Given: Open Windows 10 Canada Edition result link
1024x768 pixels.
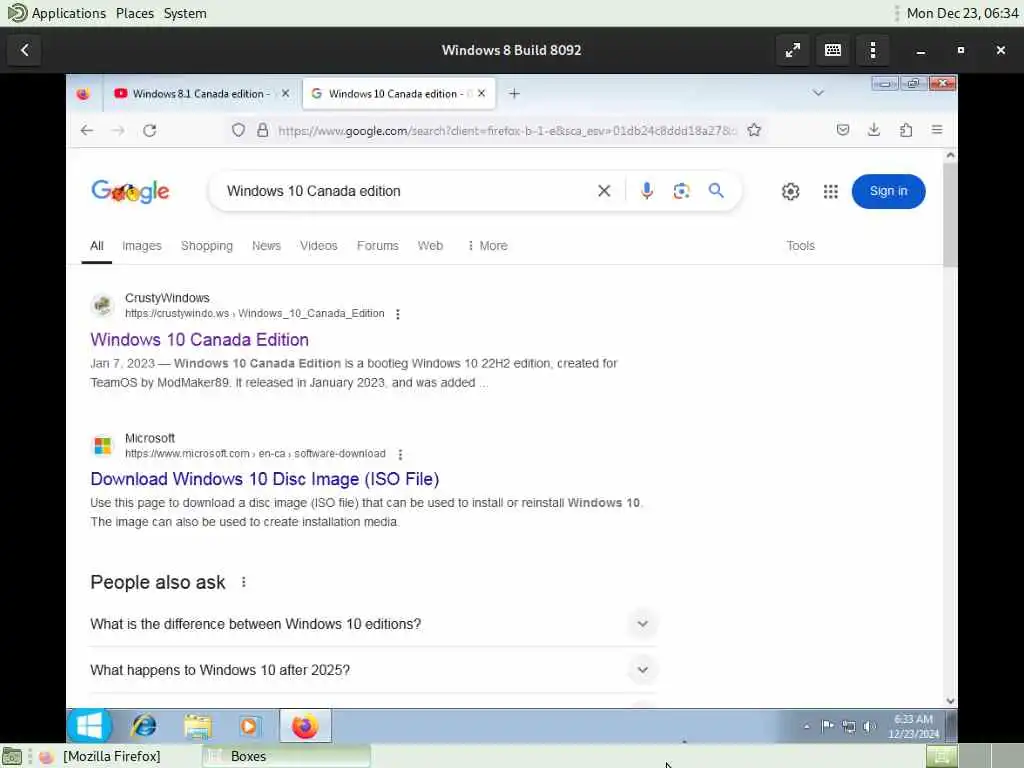Looking at the screenshot, I should point(199,340).
